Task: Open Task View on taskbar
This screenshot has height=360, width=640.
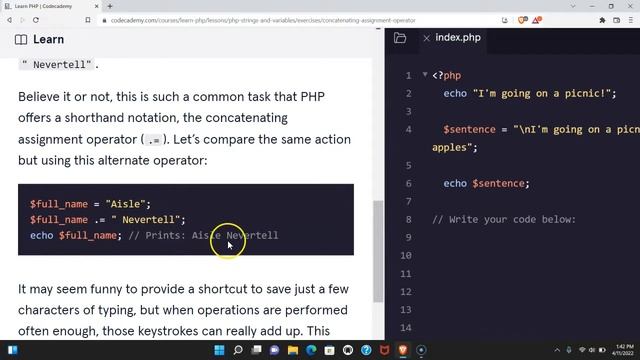Action: tap(256, 350)
